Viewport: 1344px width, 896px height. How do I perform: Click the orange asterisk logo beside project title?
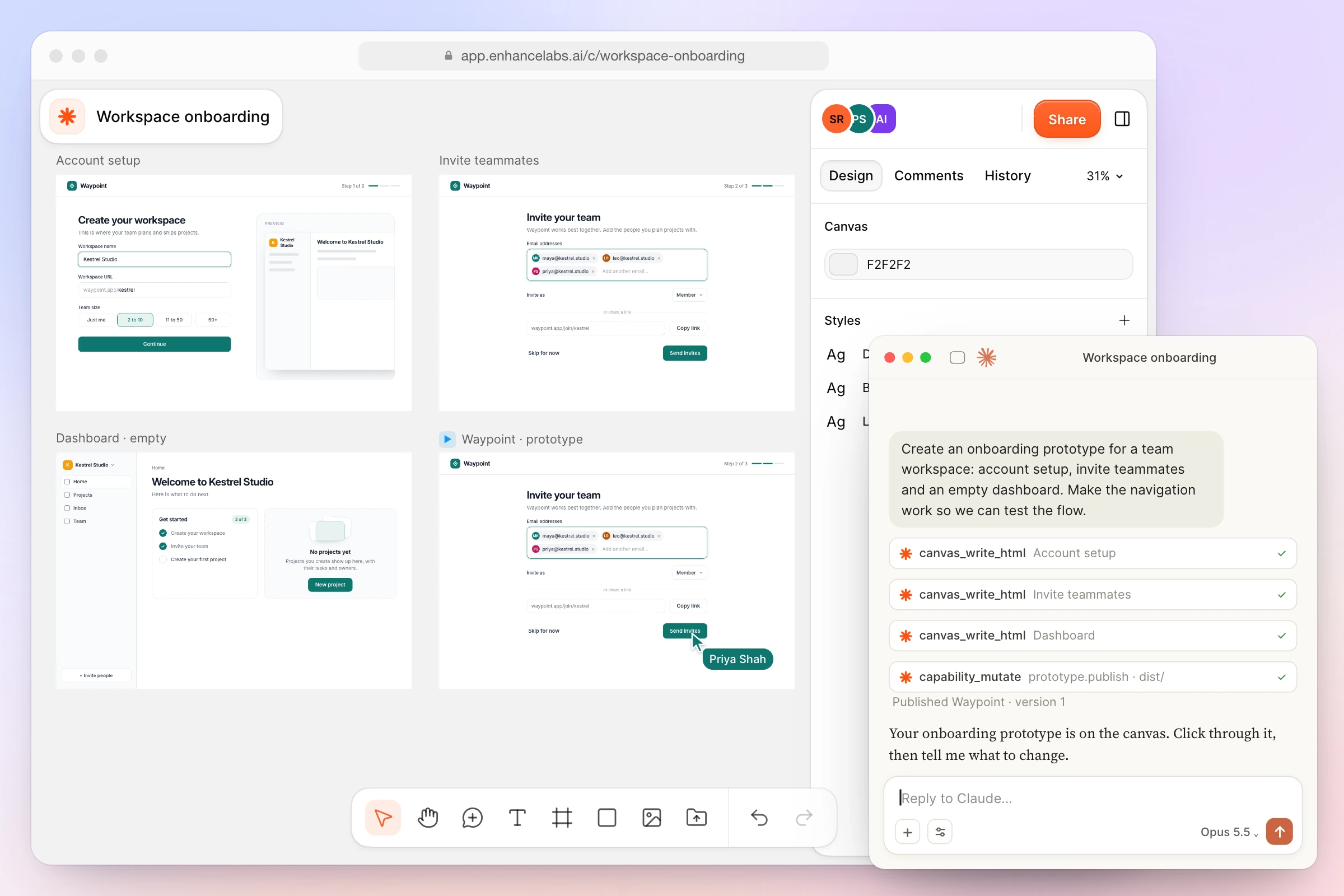67,116
